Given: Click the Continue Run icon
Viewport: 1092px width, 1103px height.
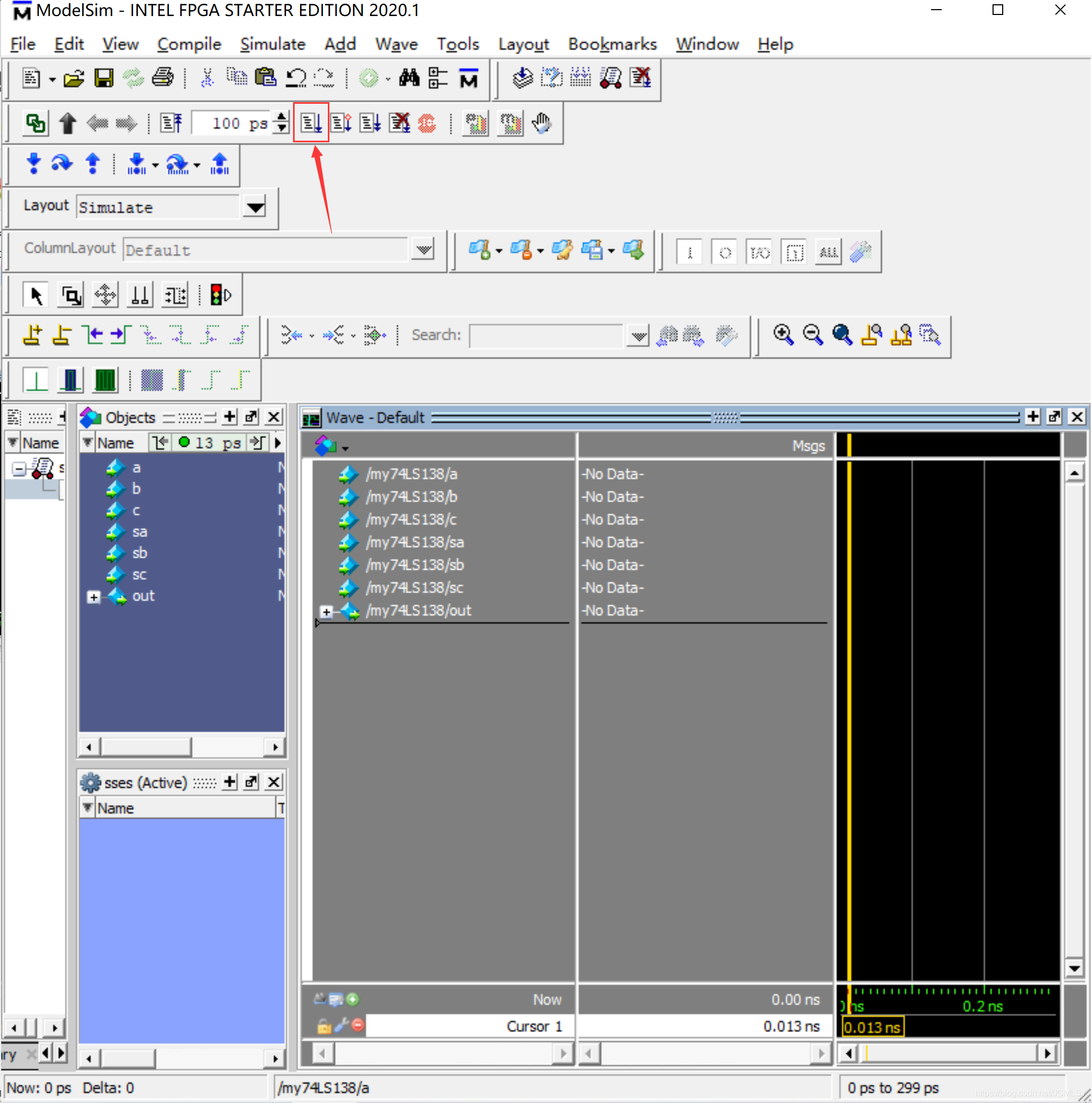Looking at the screenshot, I should click(x=341, y=122).
